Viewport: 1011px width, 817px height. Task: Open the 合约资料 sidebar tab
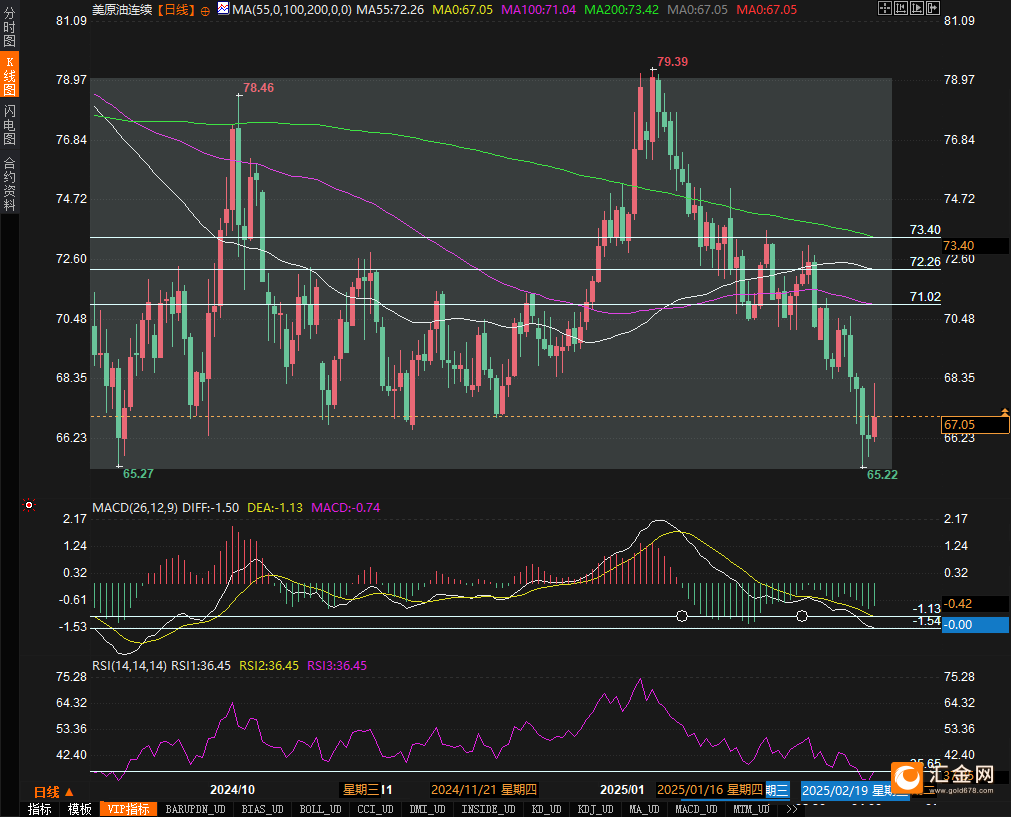coord(9,183)
